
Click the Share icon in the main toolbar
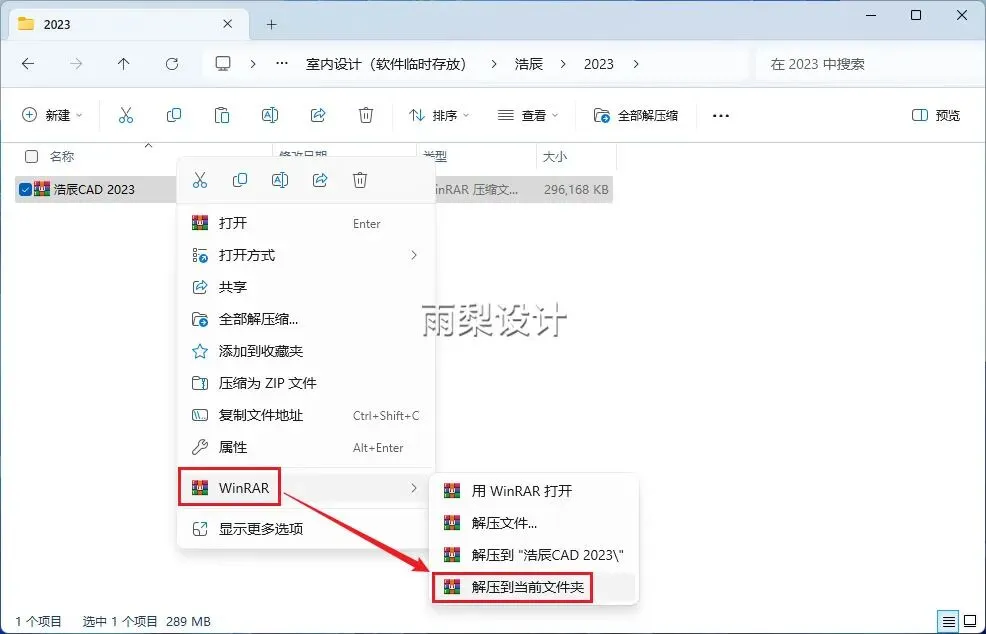tap(318, 115)
